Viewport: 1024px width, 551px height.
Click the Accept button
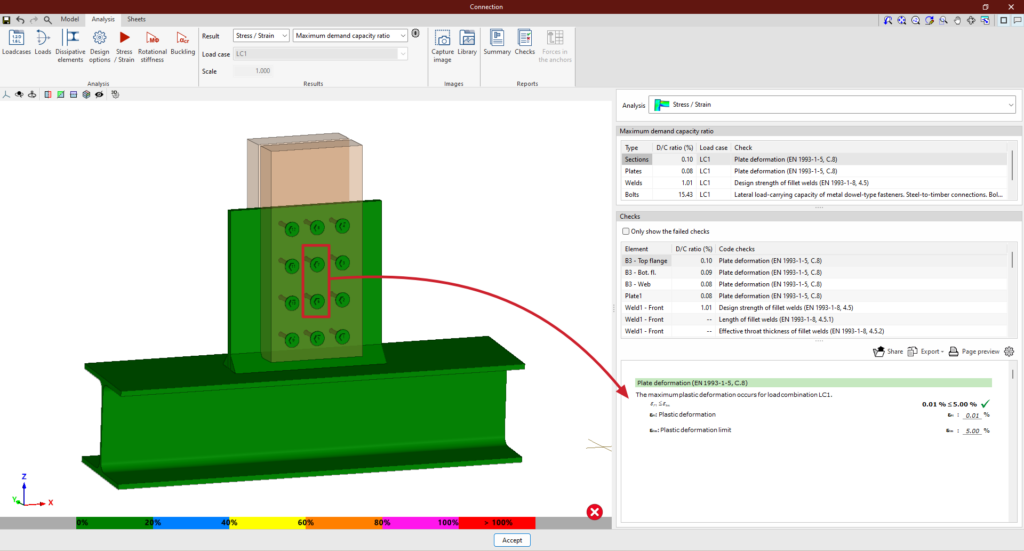click(511, 540)
